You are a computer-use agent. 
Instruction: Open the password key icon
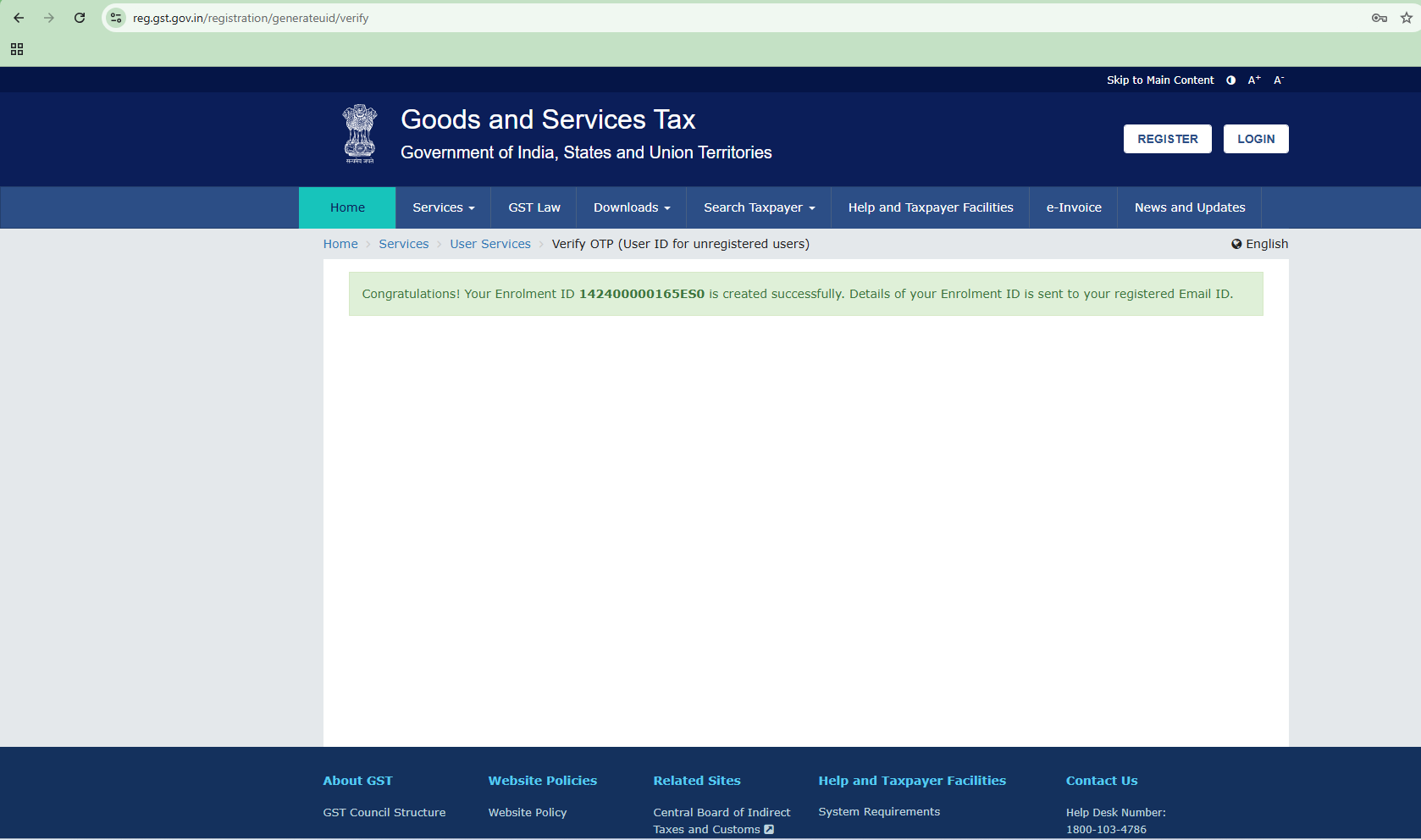[x=1379, y=18]
